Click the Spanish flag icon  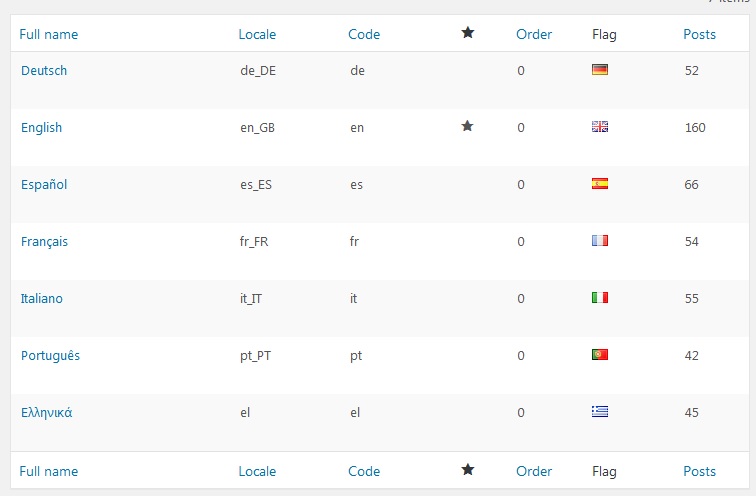click(x=600, y=184)
